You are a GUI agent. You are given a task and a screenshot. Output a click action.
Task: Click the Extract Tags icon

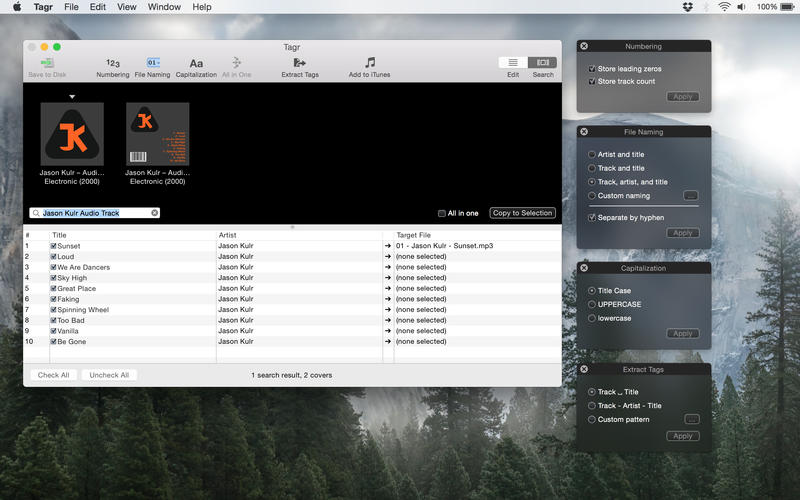[299, 63]
